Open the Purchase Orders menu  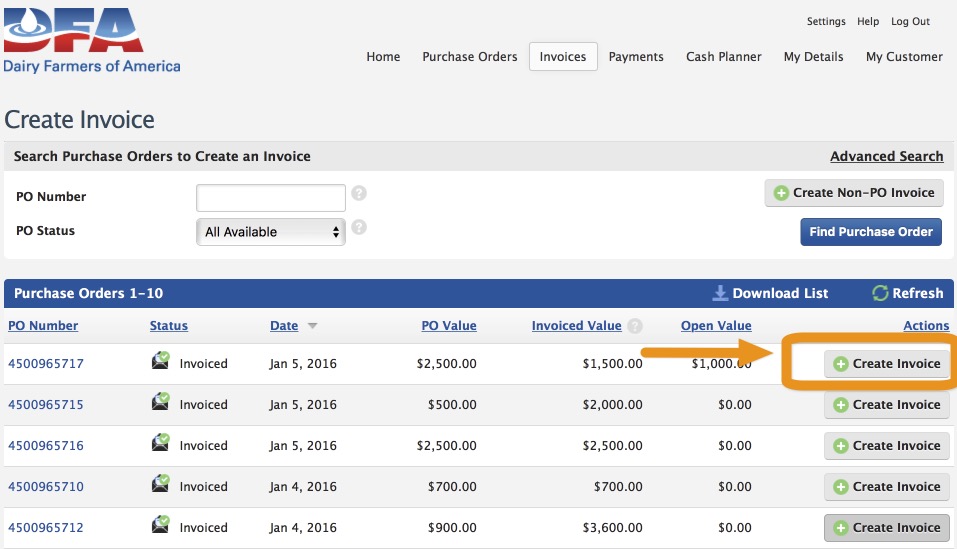click(469, 57)
